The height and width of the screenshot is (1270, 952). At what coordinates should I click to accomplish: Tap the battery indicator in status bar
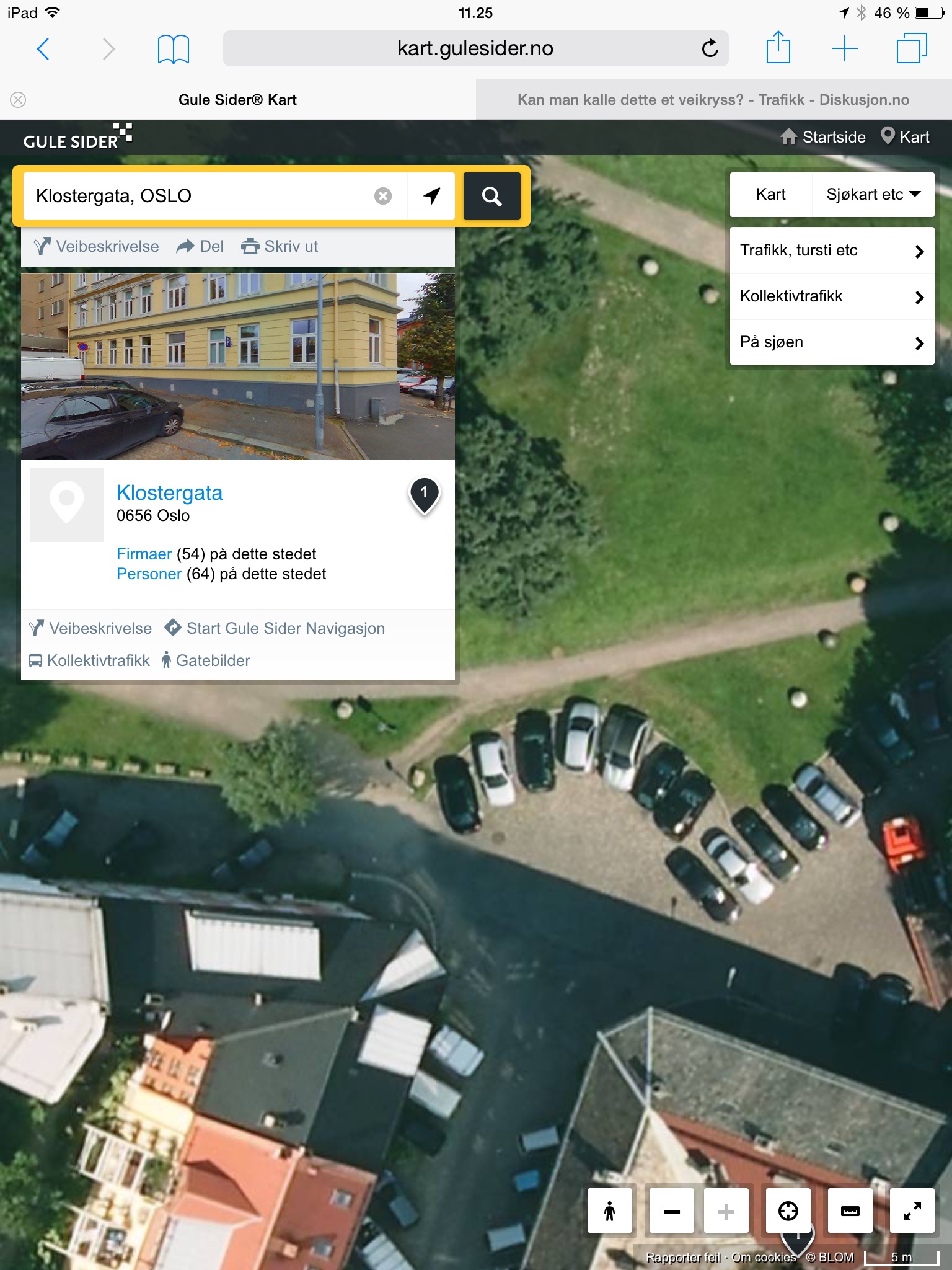pos(930,12)
